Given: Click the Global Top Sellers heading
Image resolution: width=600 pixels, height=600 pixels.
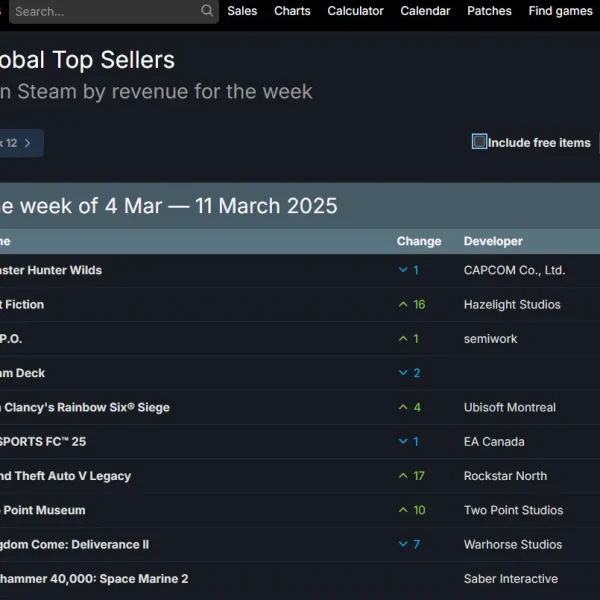Looking at the screenshot, I should [x=87, y=60].
